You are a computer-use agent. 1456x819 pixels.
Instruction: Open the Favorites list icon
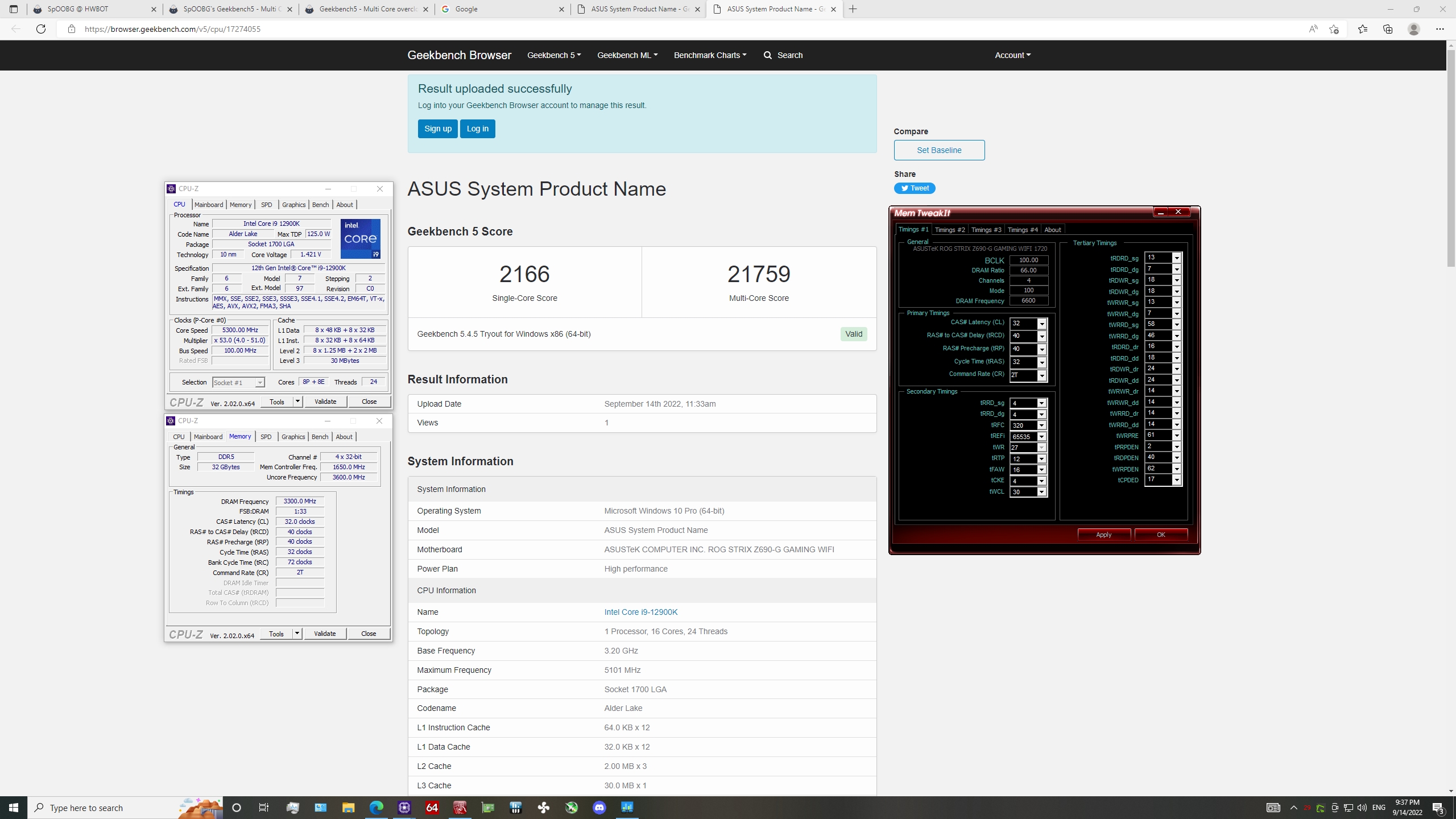point(1362,29)
